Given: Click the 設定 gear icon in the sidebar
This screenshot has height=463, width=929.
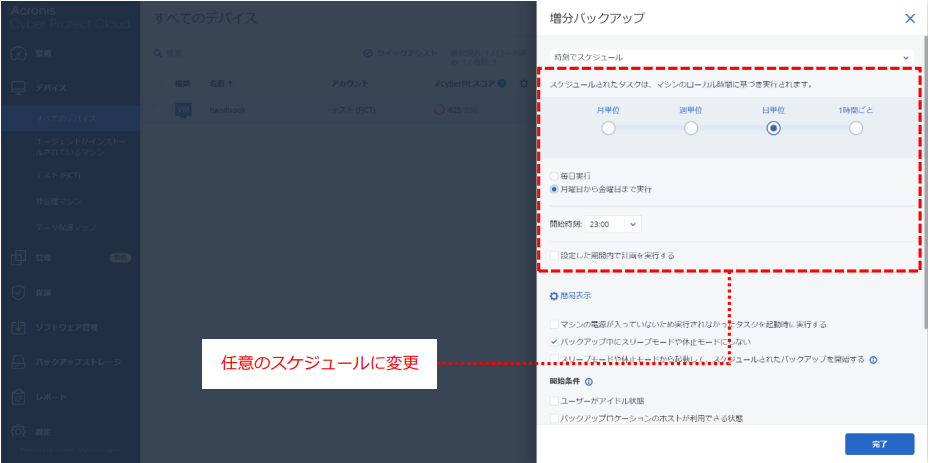Looking at the screenshot, I should (x=18, y=432).
